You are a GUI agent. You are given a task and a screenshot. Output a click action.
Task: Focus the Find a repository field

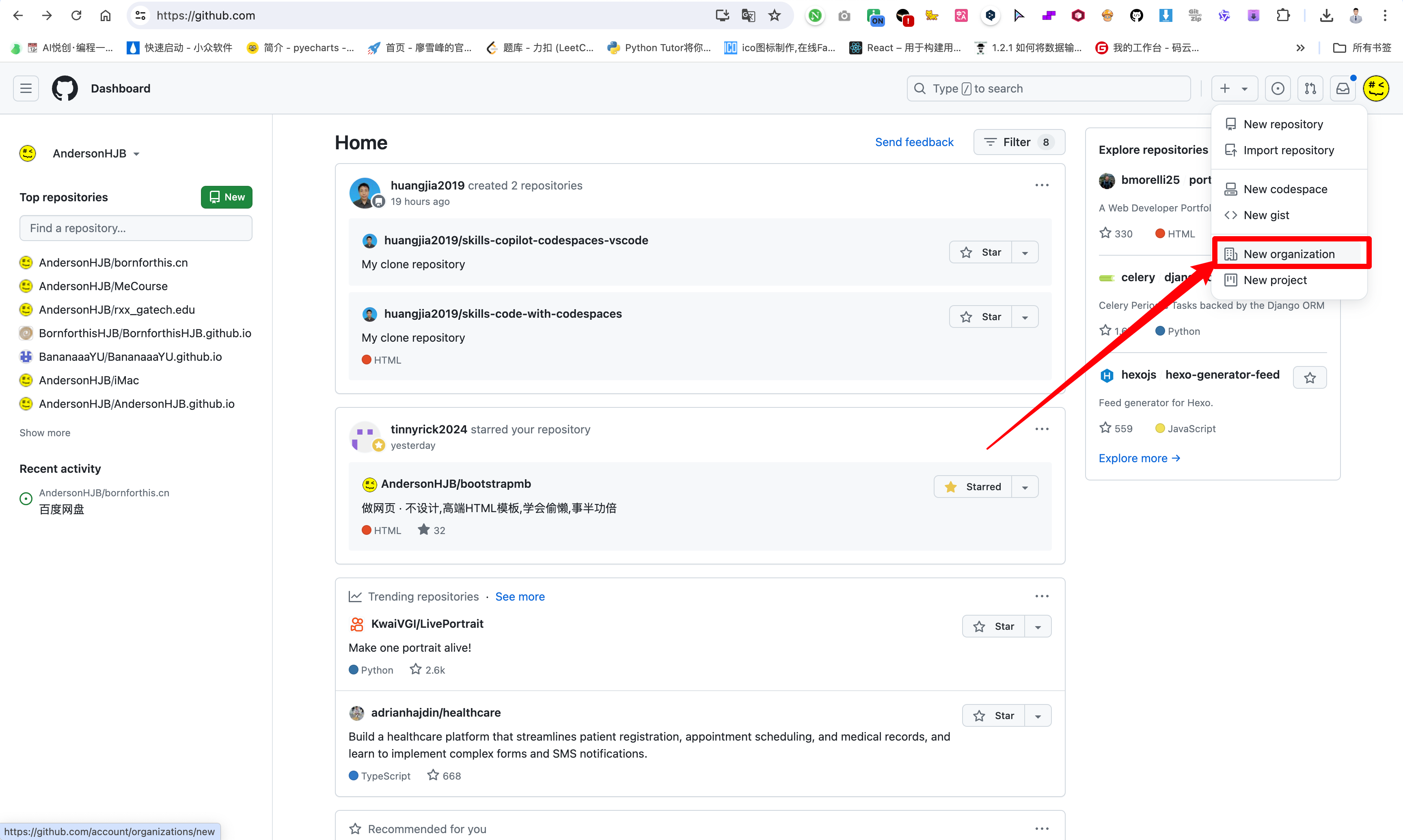coord(136,228)
